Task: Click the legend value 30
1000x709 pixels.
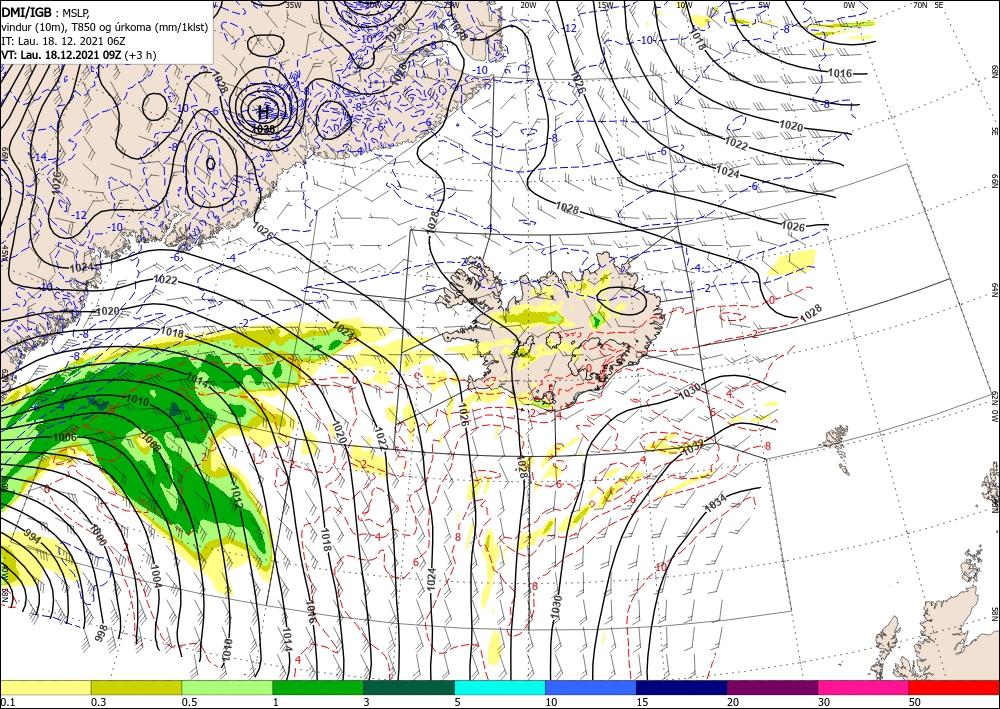Action: (825, 702)
